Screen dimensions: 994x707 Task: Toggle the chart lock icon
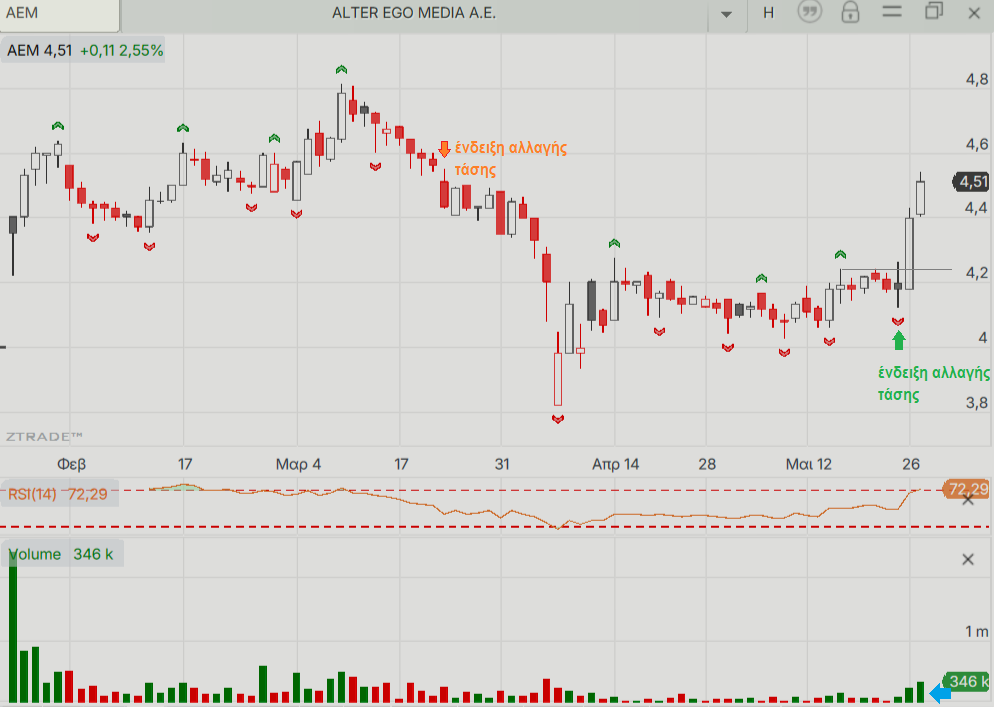(849, 12)
